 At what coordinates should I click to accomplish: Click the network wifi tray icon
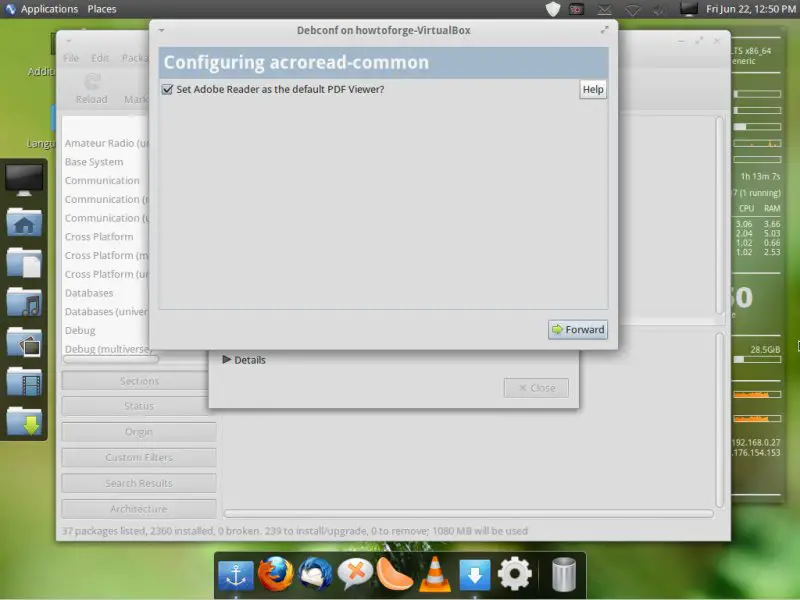633,10
